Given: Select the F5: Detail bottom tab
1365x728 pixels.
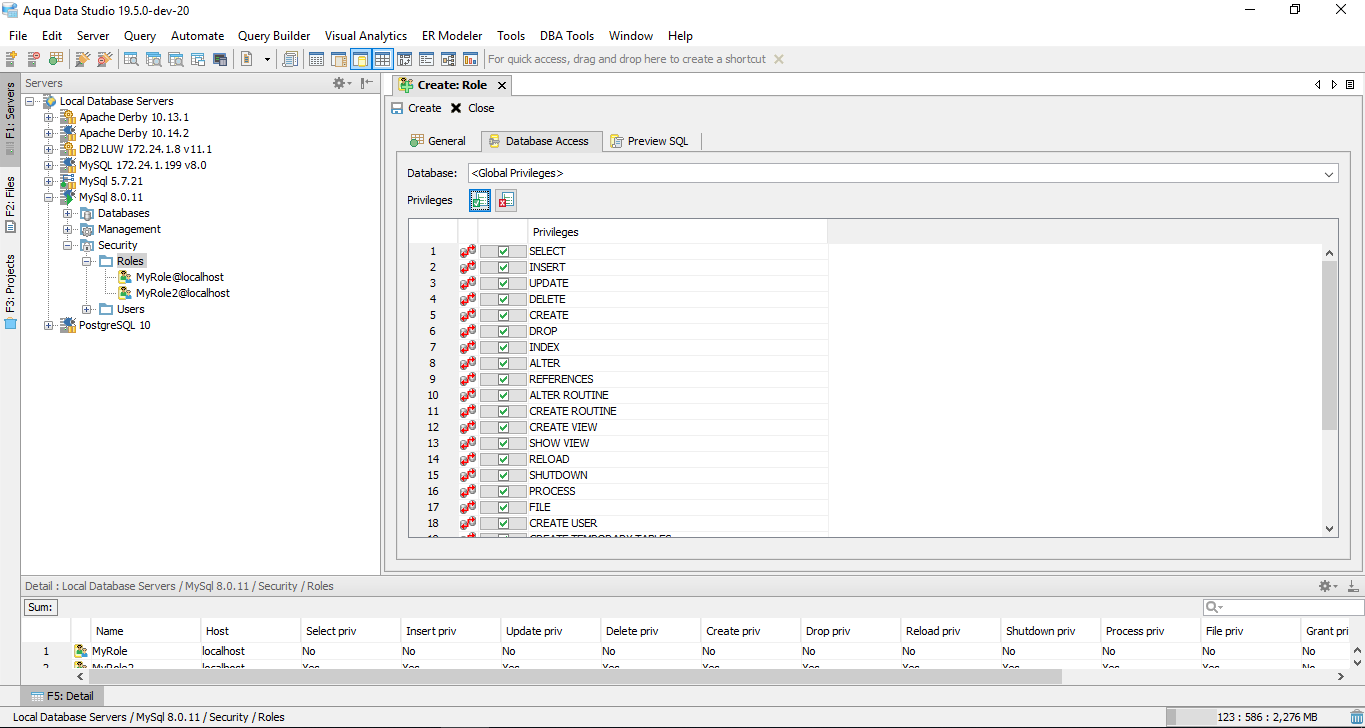Looking at the screenshot, I should (62, 696).
